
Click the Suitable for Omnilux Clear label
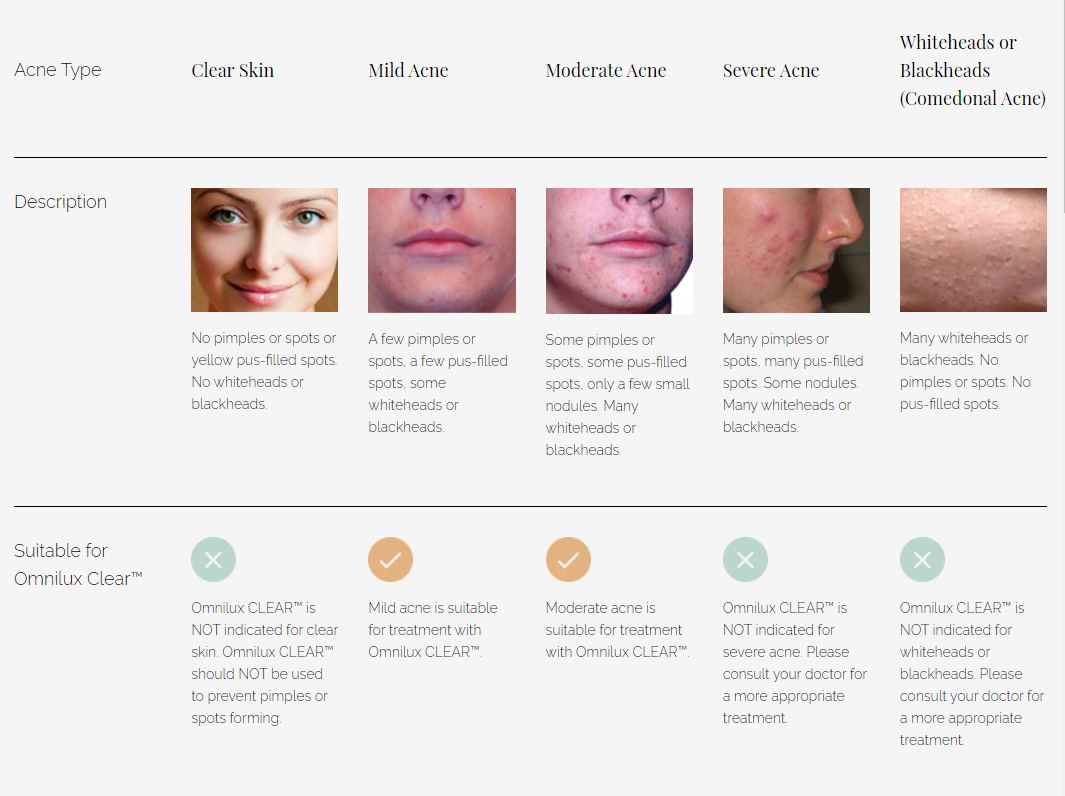[78, 564]
